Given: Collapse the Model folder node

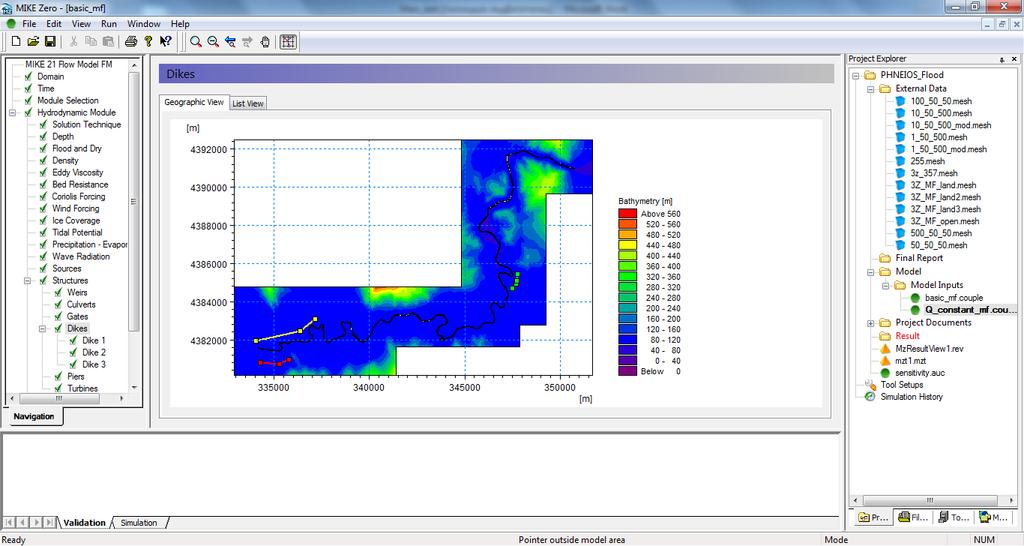Looking at the screenshot, I should (x=871, y=272).
